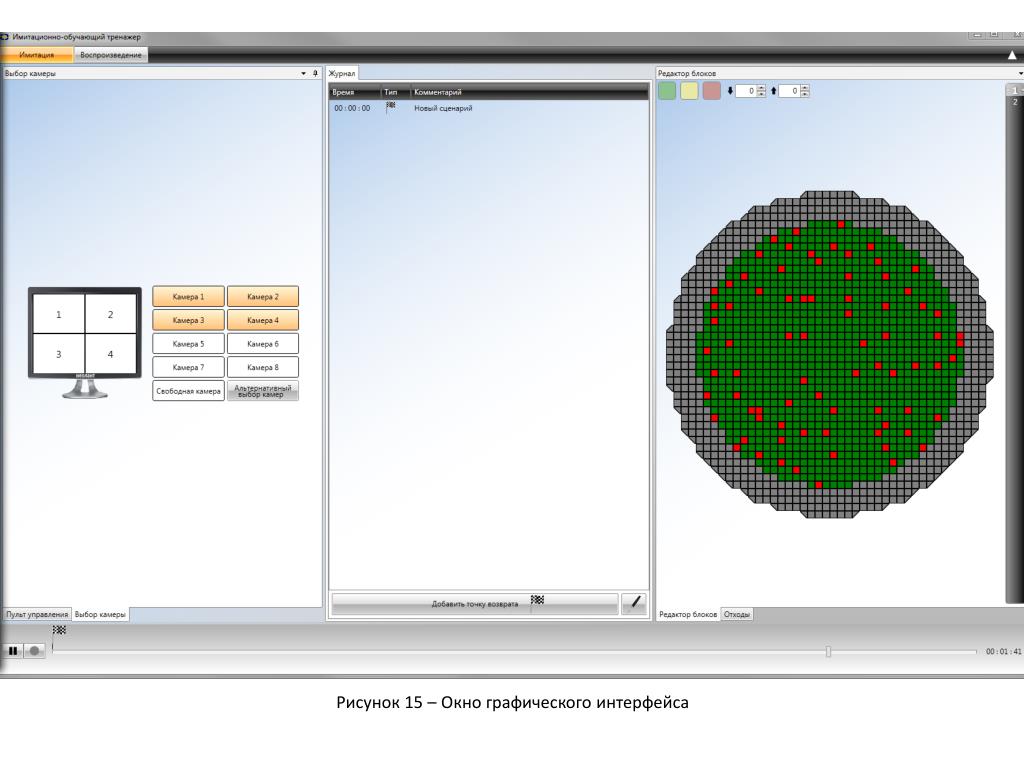Open the Воспроизведение tab
This screenshot has height=768, width=1024.
(x=110, y=55)
